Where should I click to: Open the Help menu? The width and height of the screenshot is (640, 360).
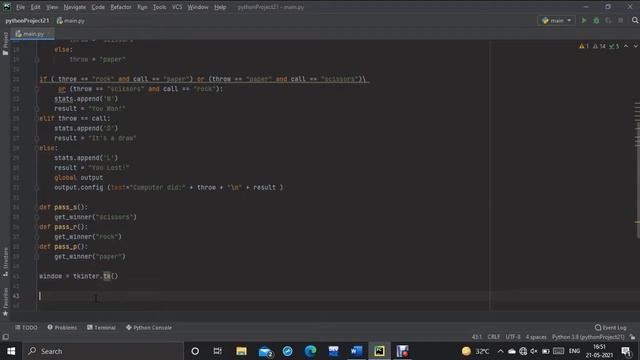pyautogui.click(x=220, y=7)
